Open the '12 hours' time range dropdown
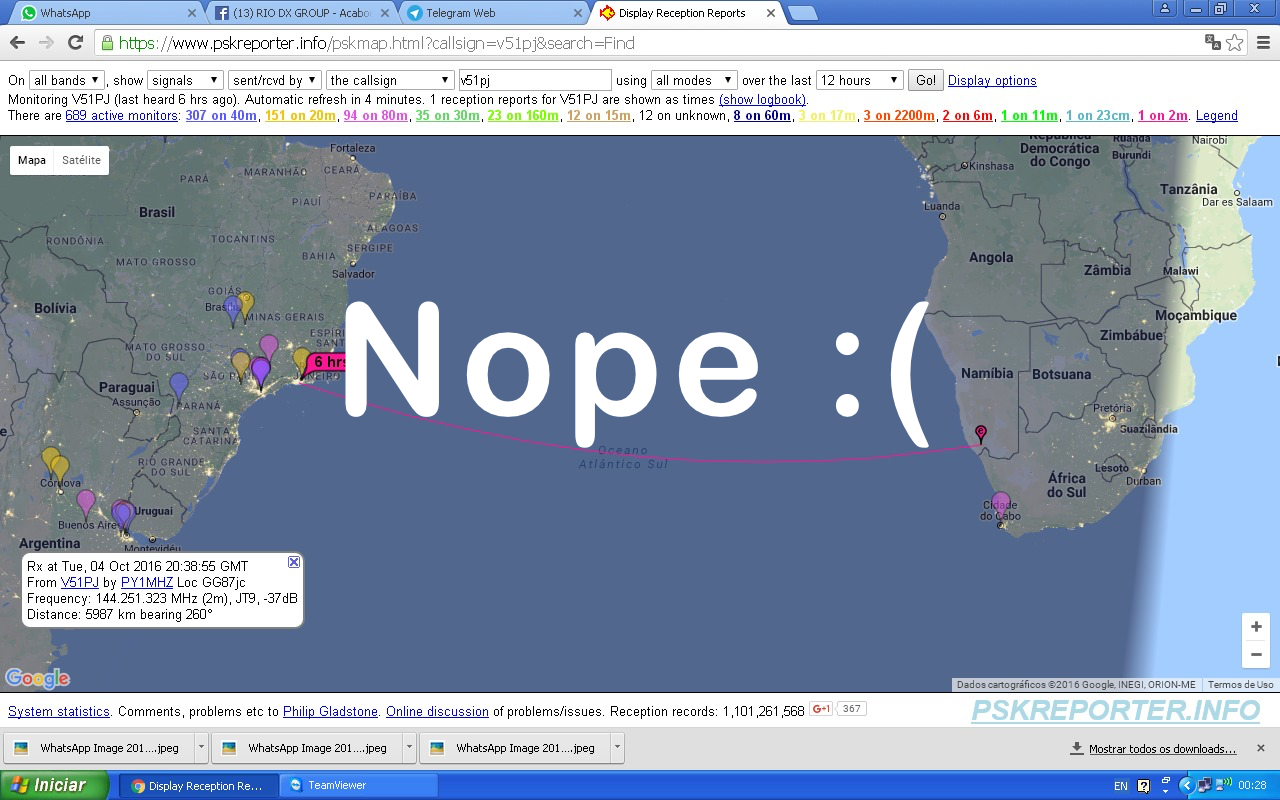The image size is (1280, 800). [x=860, y=80]
